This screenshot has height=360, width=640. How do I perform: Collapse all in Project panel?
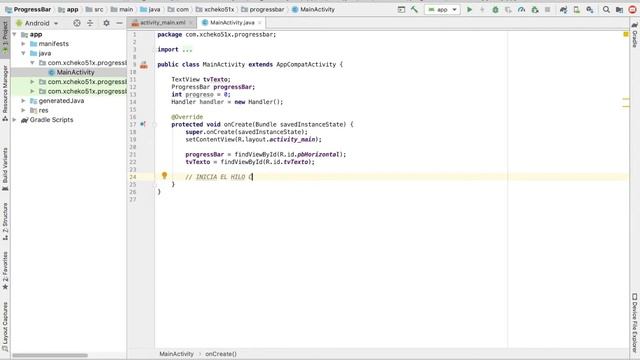[x=90, y=23]
